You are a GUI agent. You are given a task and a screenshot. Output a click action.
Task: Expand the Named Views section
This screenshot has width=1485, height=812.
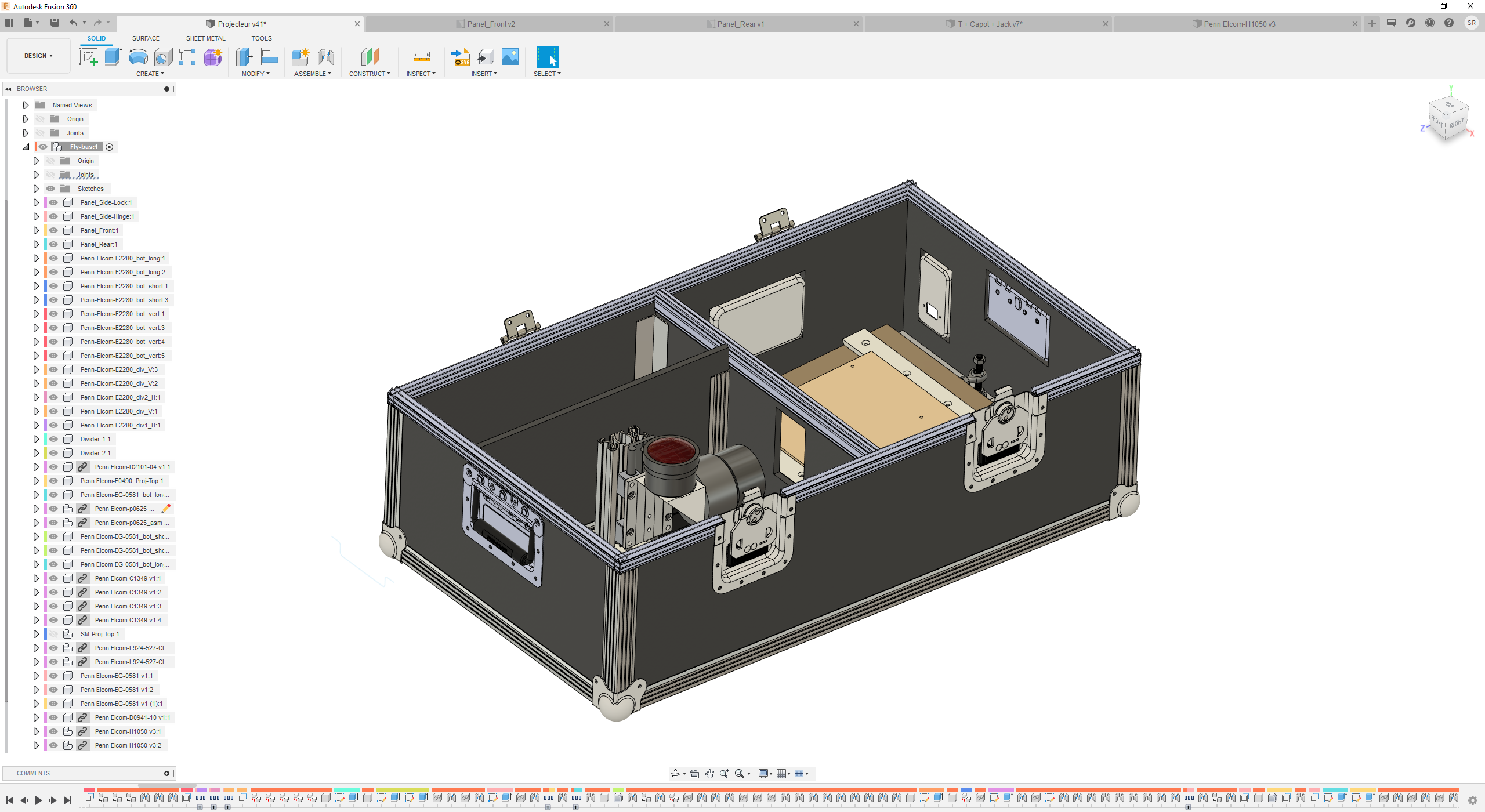23,105
